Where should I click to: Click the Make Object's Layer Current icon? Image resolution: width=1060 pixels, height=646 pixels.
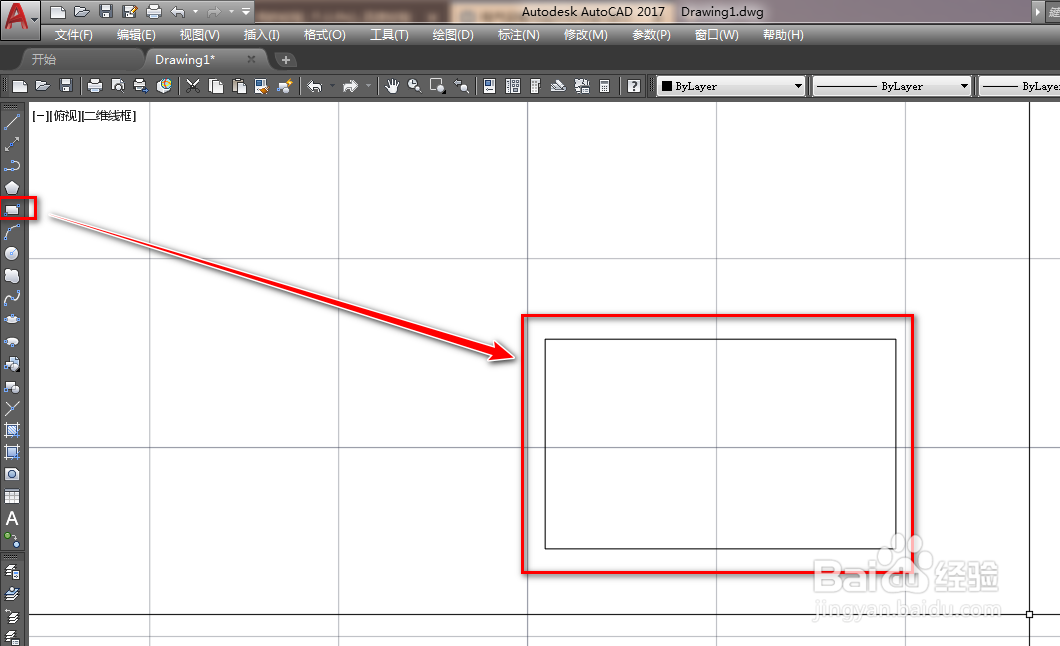[x=11, y=595]
